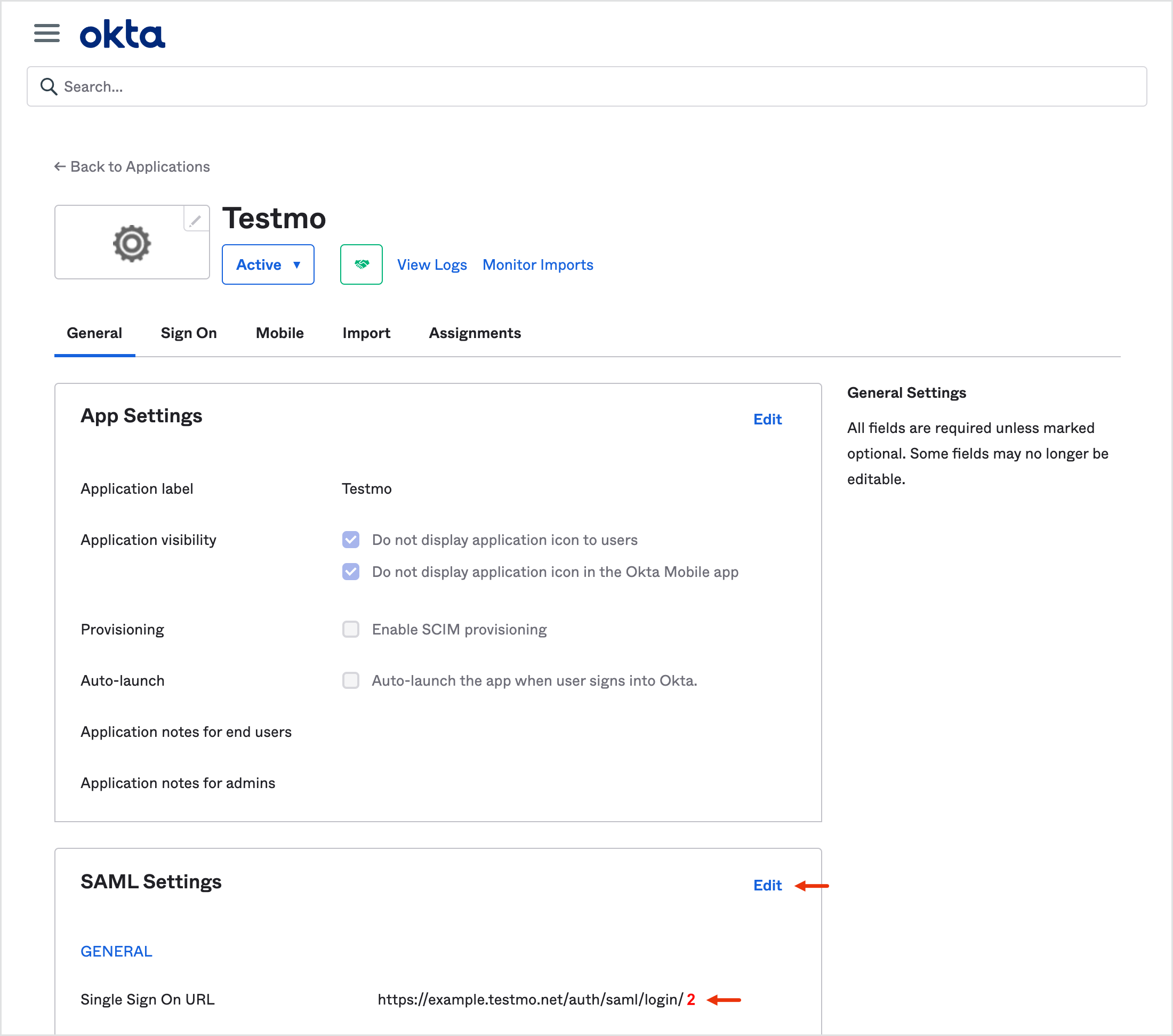Open the Assignments tab
This screenshot has width=1173, height=1036.
(475, 333)
